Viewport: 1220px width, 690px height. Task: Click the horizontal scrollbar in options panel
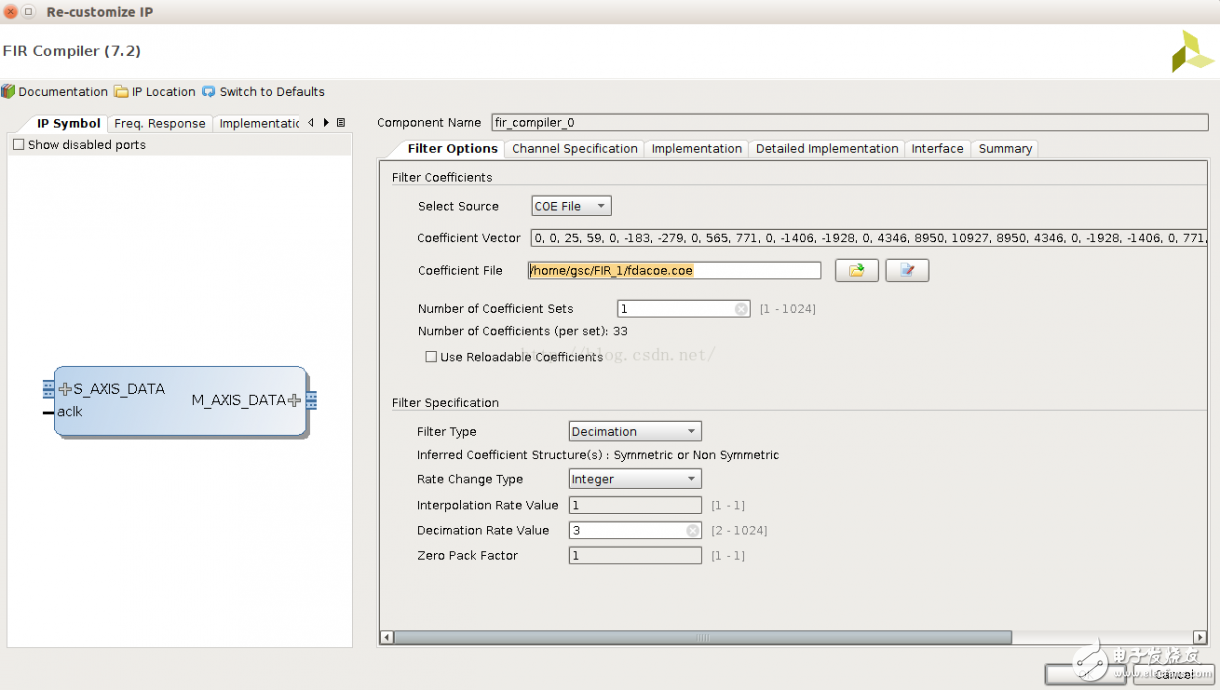(x=703, y=637)
